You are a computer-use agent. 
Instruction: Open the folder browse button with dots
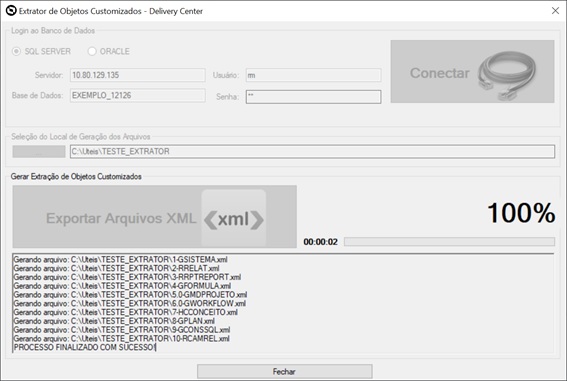(39, 152)
